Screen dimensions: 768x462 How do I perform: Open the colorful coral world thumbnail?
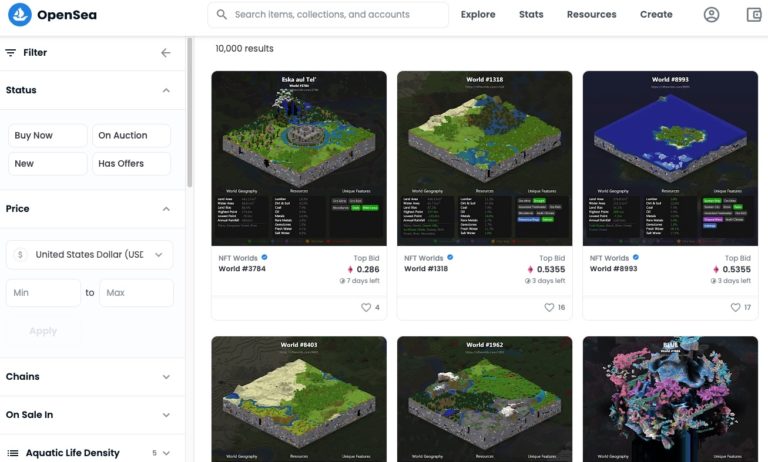coord(670,399)
